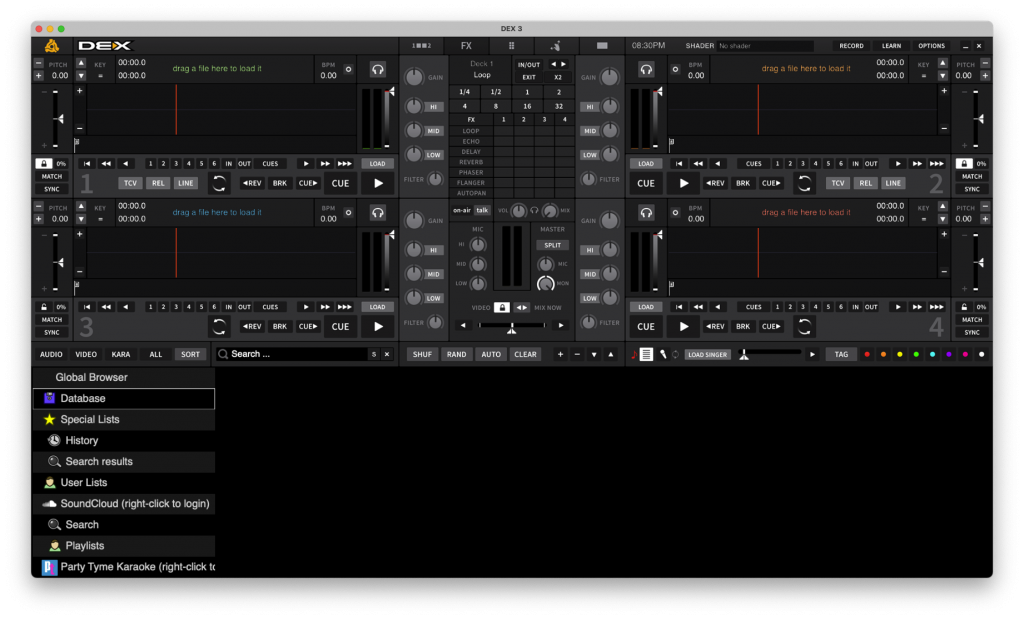The width and height of the screenshot is (1024, 619).
Task: Click the deck 2 loop circular-arrows icon
Action: point(805,183)
